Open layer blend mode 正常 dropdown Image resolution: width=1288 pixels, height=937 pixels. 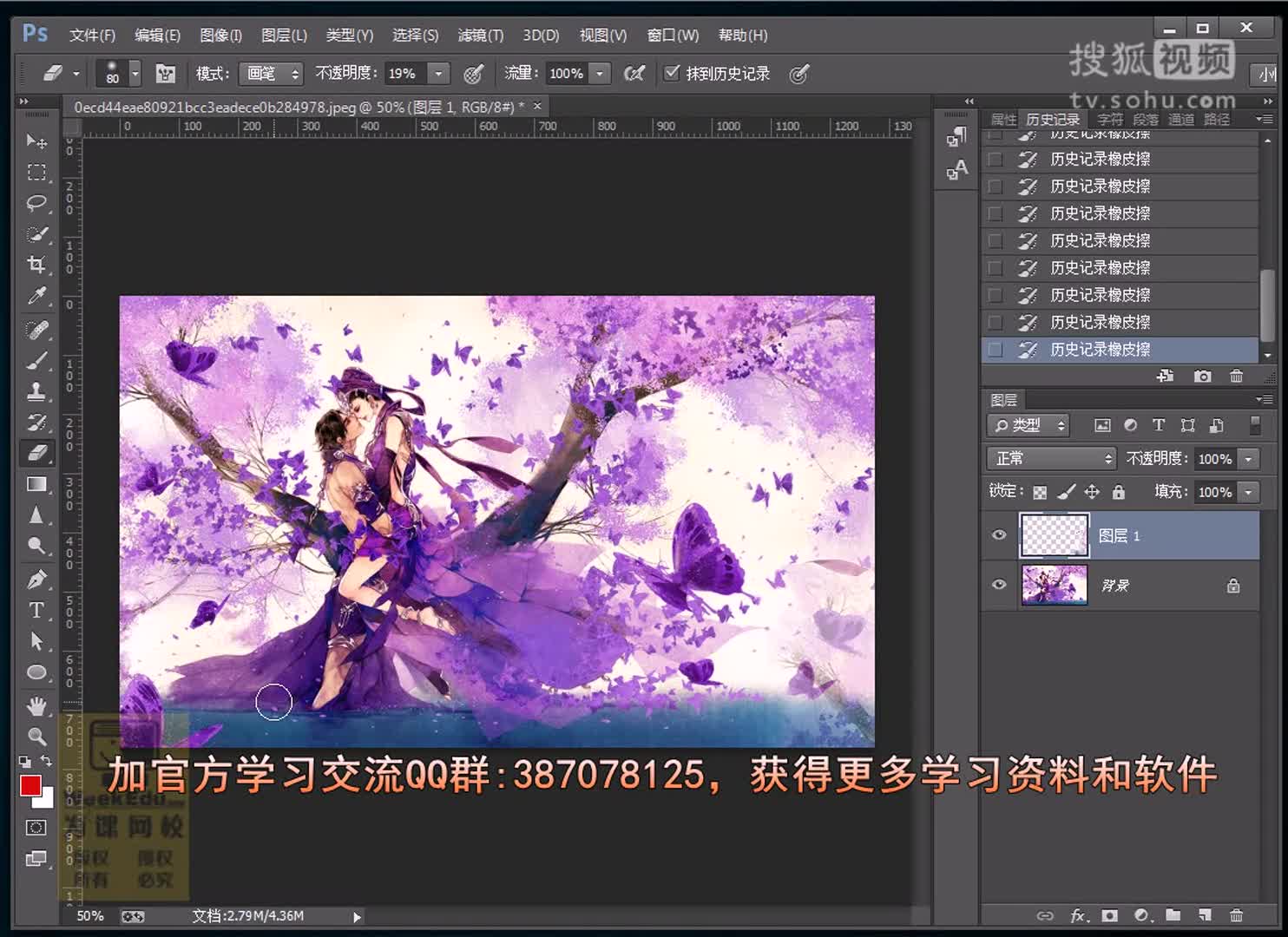click(1051, 458)
